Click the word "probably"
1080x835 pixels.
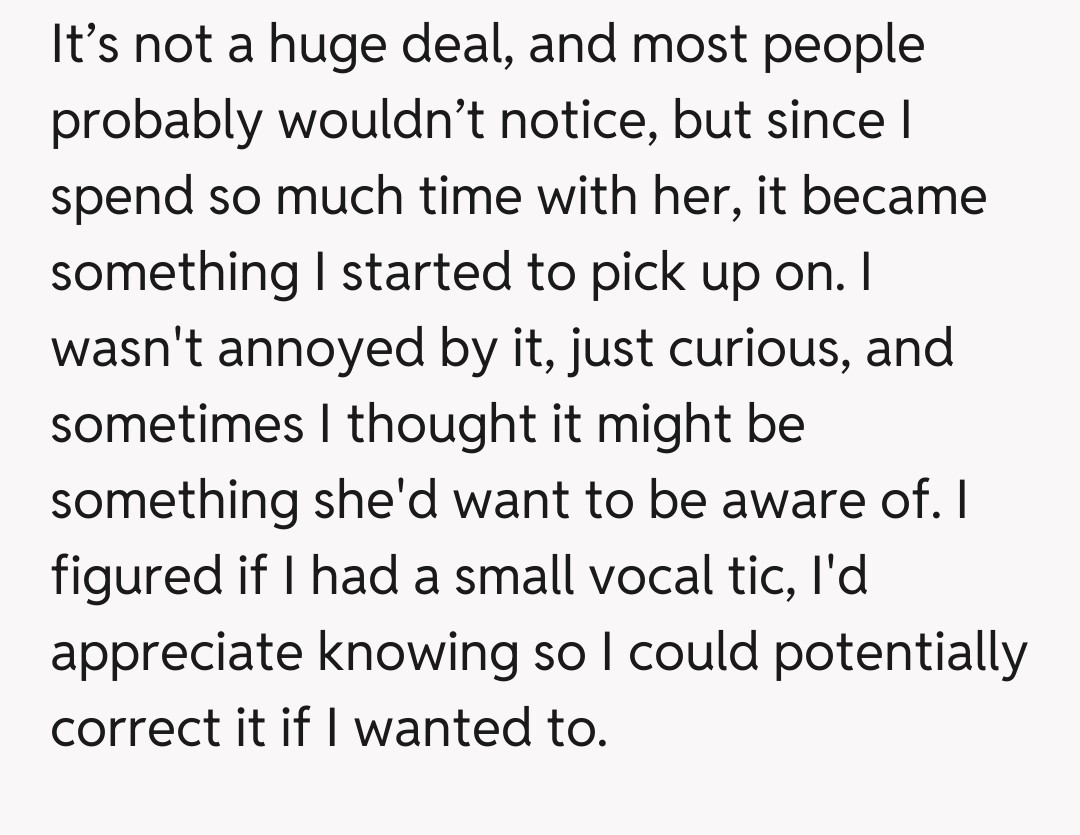pyautogui.click(x=157, y=123)
